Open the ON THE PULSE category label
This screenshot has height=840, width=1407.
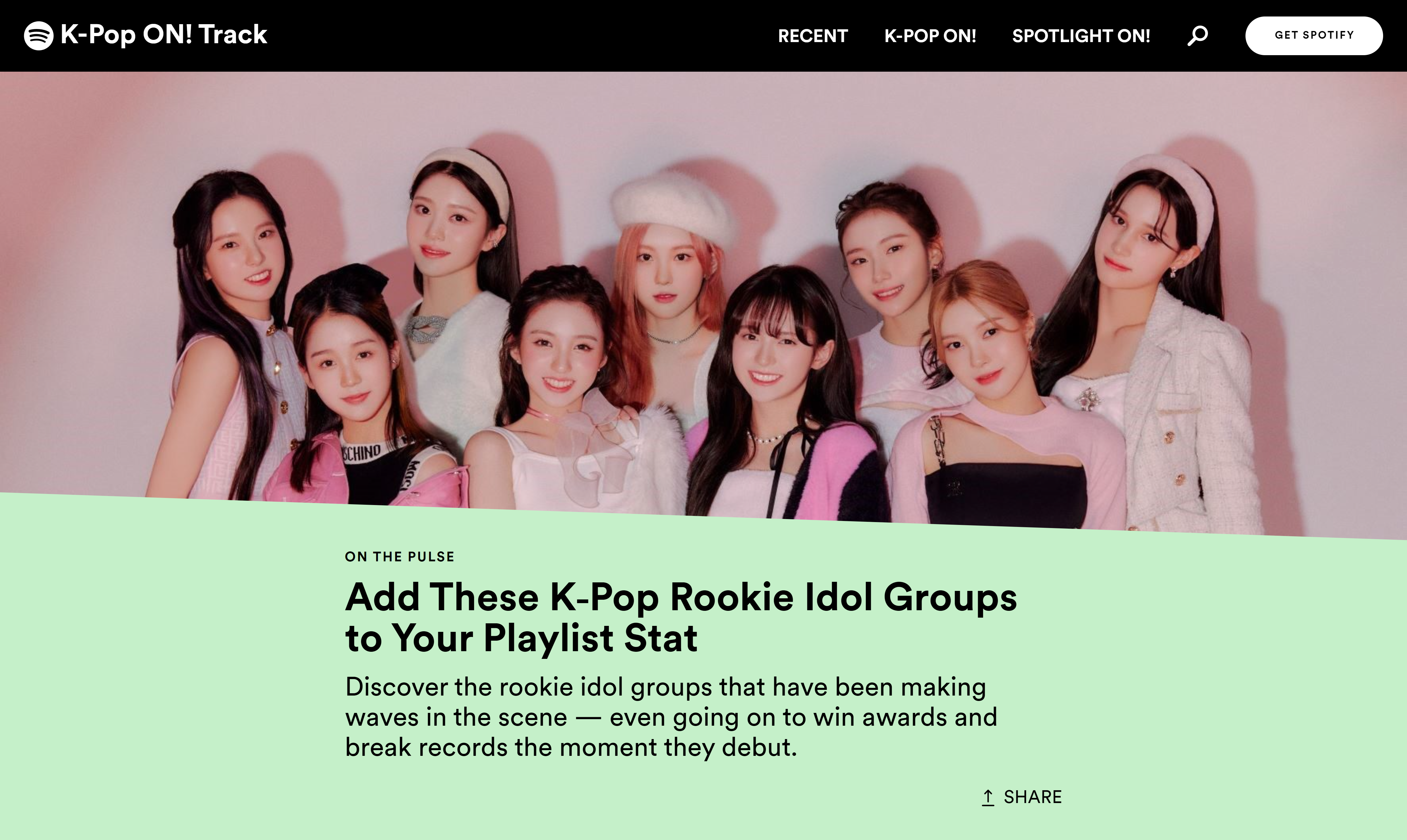click(400, 556)
